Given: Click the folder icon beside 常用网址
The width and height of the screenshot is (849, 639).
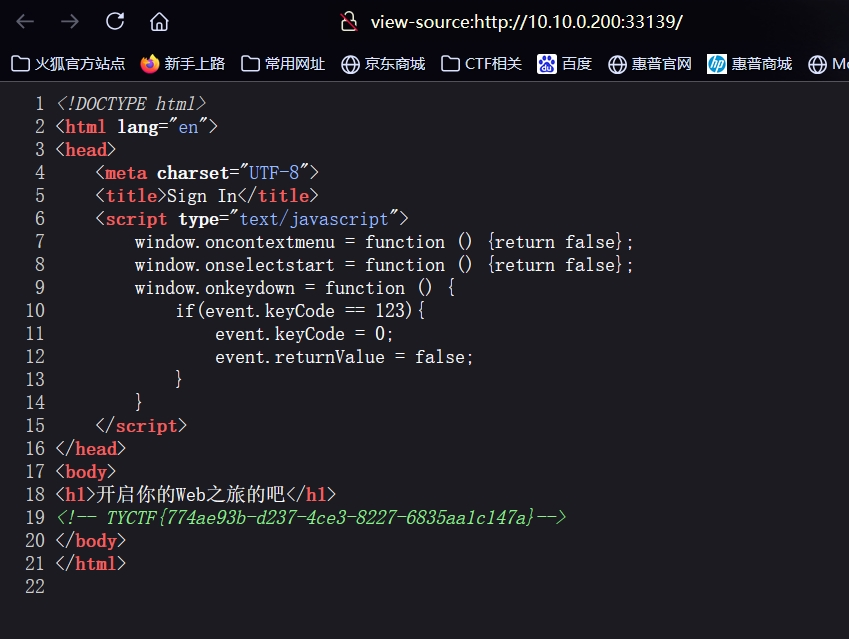Looking at the screenshot, I should click(x=250, y=63).
